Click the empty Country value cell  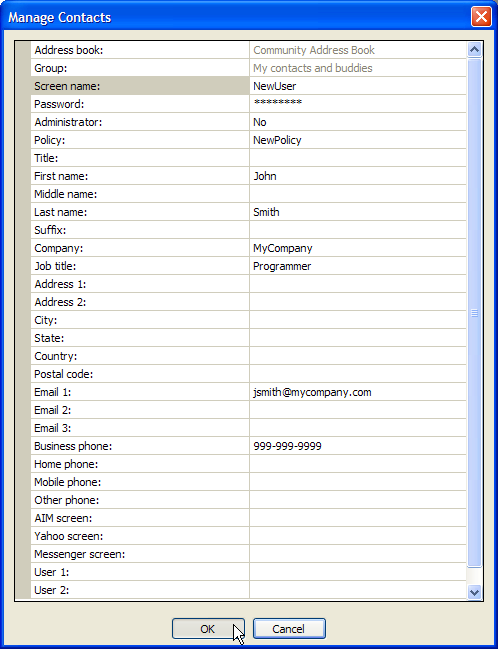tap(358, 356)
